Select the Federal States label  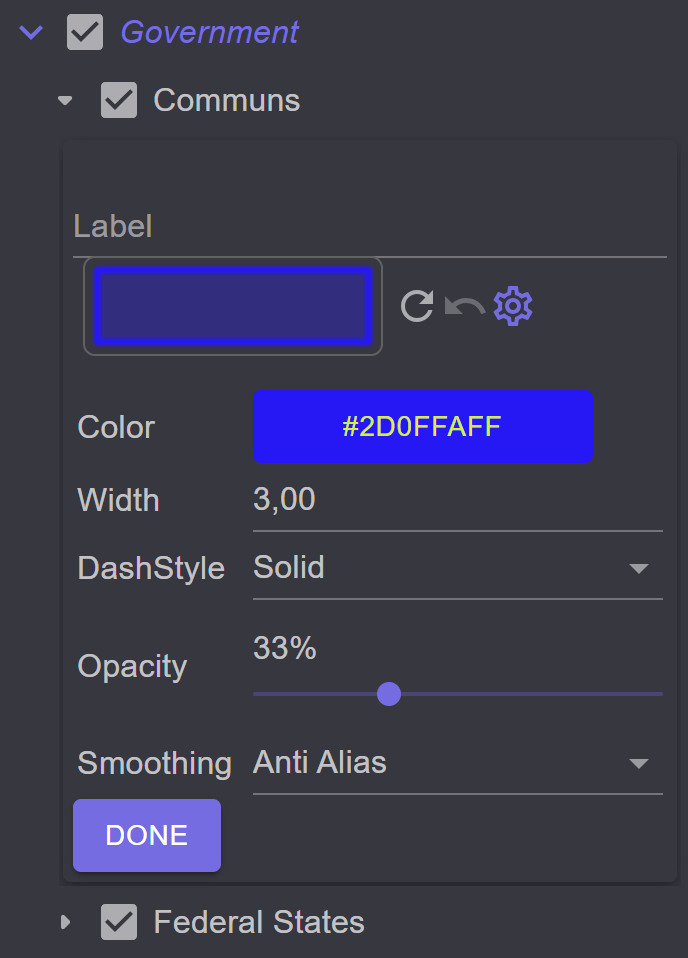tap(259, 922)
